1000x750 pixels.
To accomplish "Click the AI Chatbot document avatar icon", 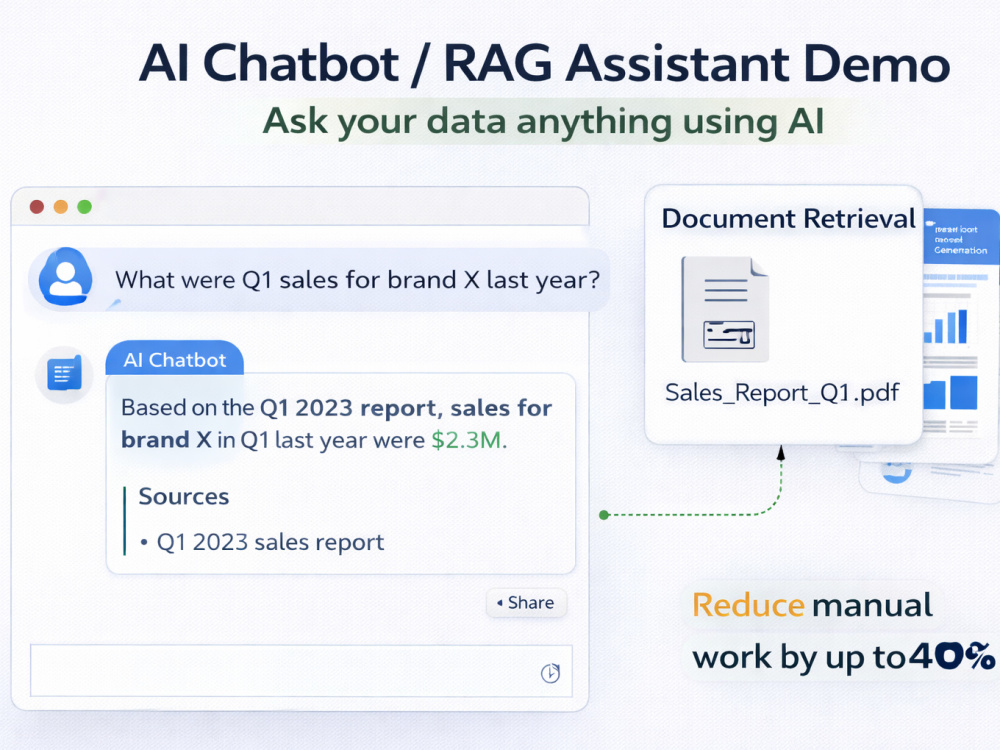I will coord(64,374).
